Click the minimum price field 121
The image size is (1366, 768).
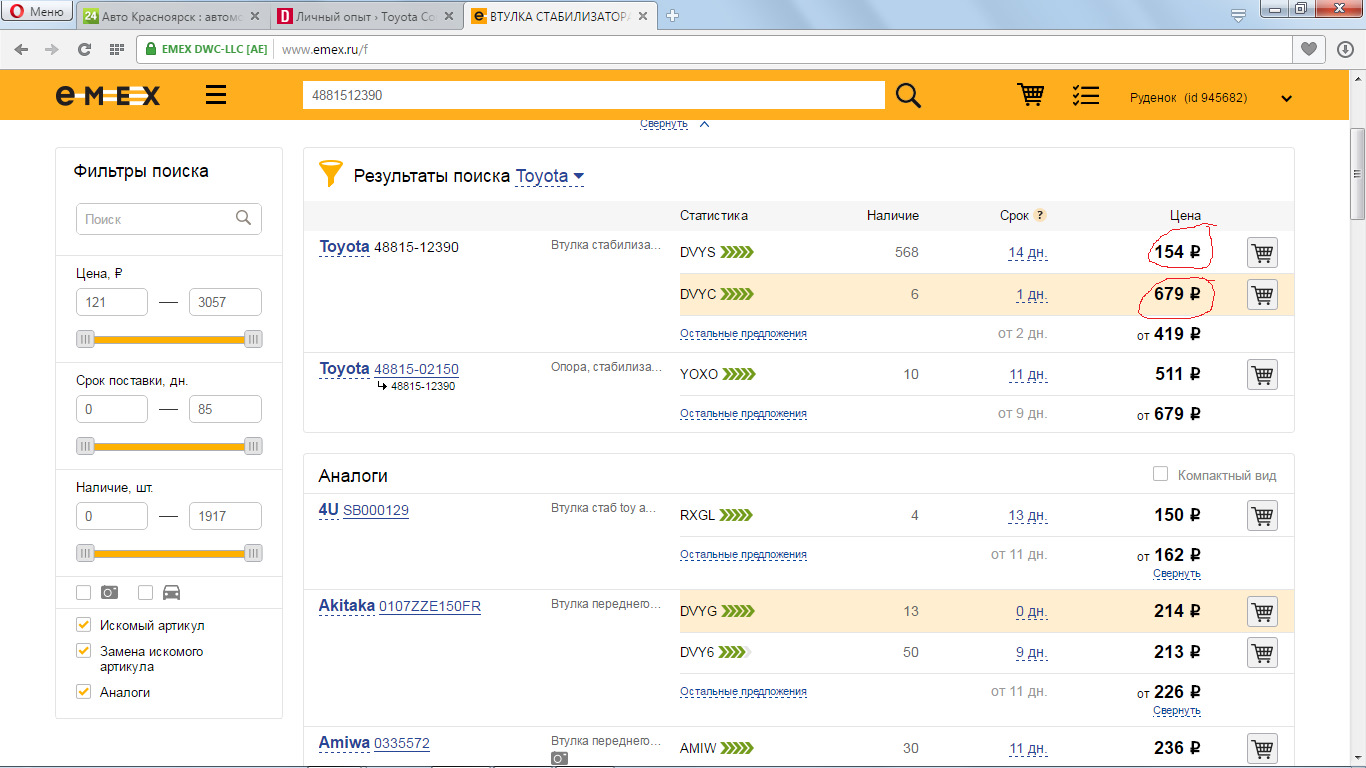pos(111,302)
